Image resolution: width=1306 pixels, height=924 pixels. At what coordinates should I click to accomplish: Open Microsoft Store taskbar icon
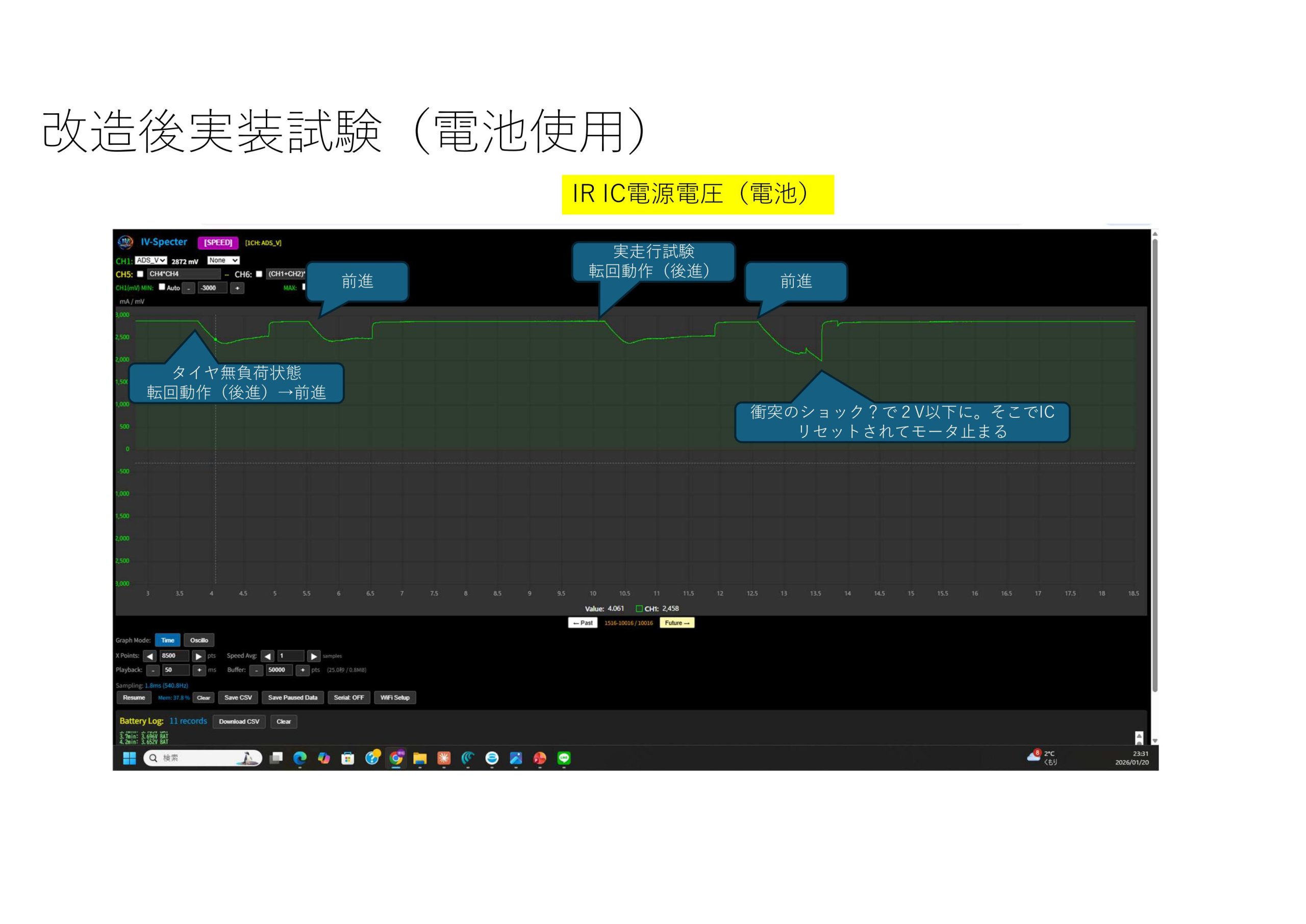(347, 758)
